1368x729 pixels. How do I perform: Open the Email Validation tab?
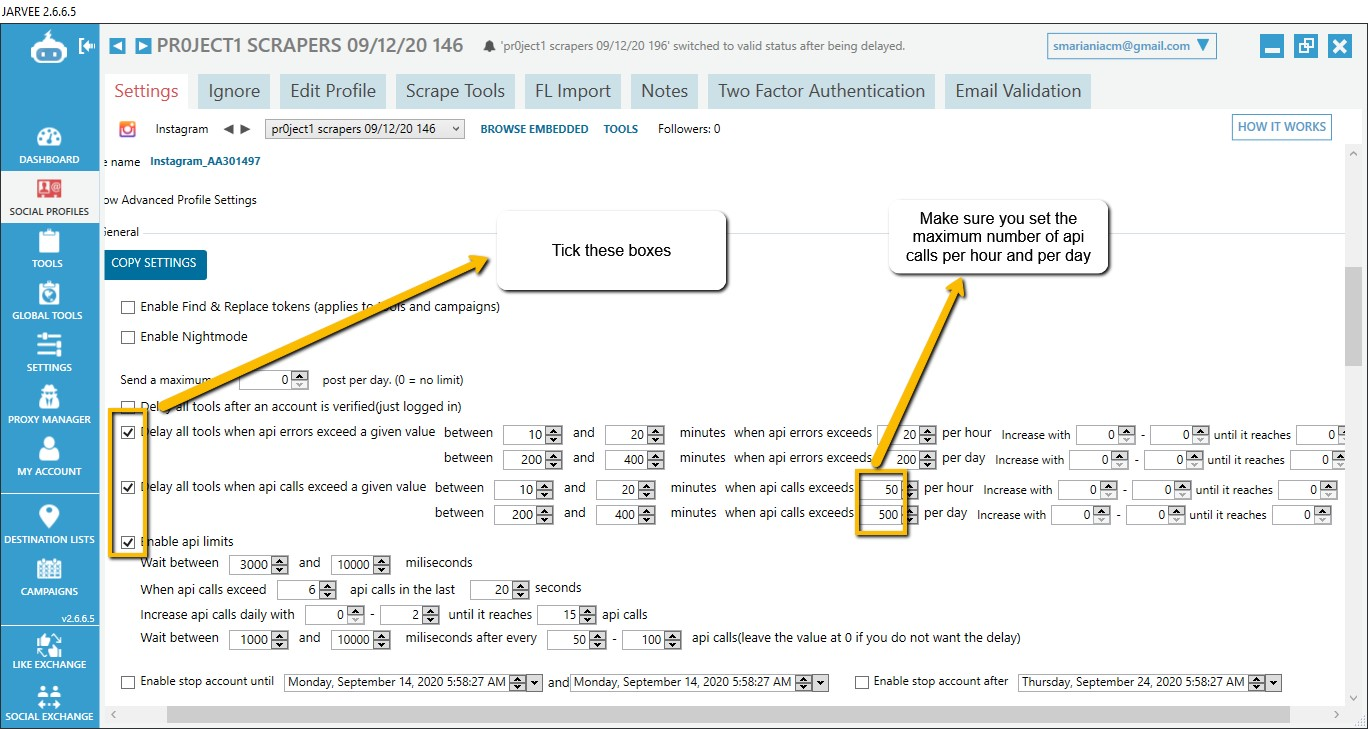[x=1018, y=91]
